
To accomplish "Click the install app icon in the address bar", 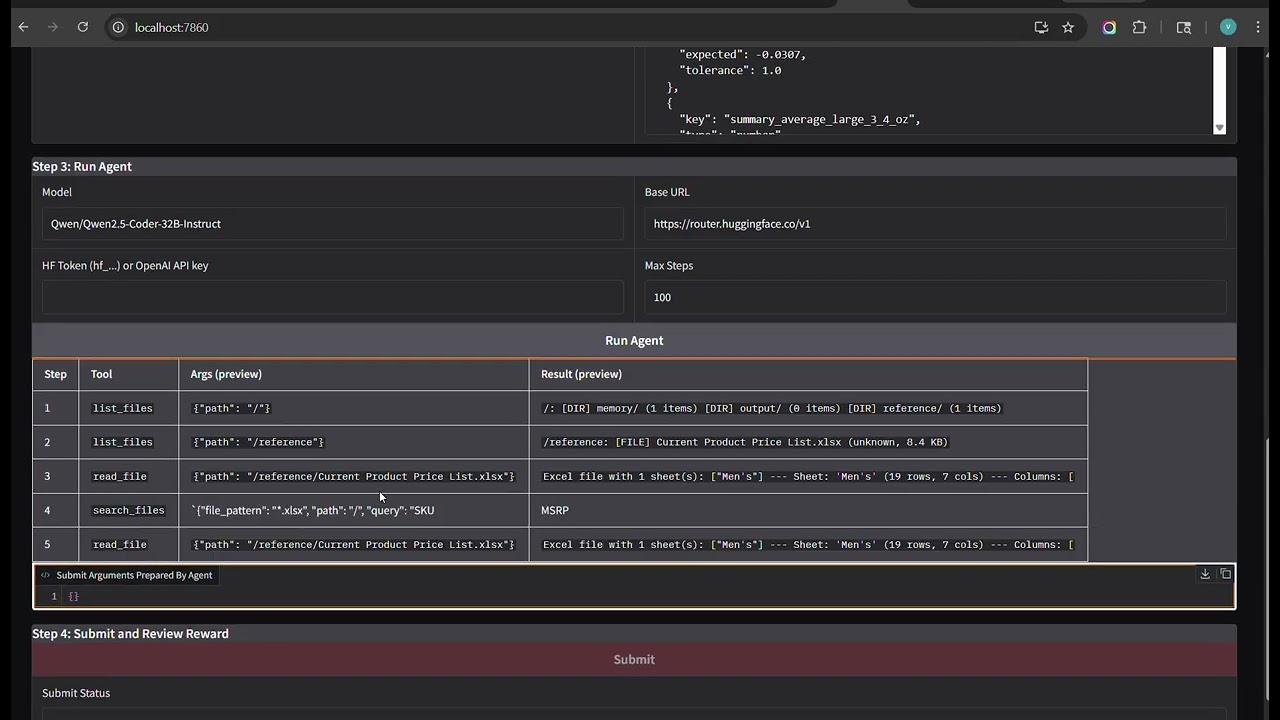I will tap(1041, 27).
